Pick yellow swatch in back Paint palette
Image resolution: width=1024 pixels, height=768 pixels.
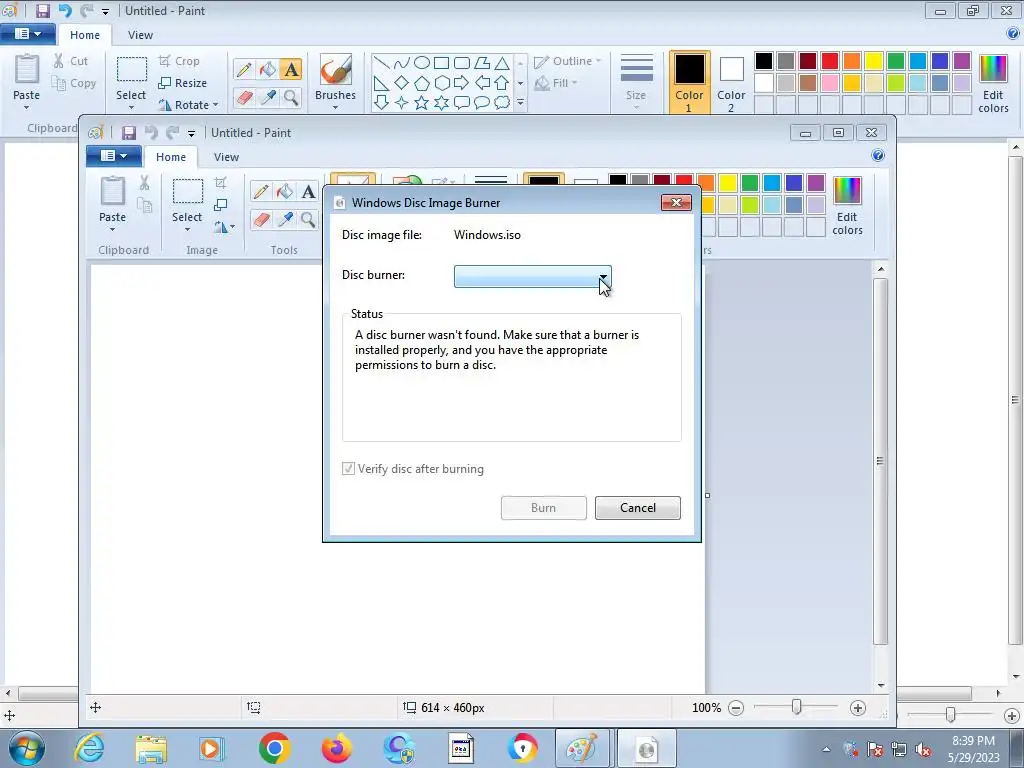coord(874,61)
